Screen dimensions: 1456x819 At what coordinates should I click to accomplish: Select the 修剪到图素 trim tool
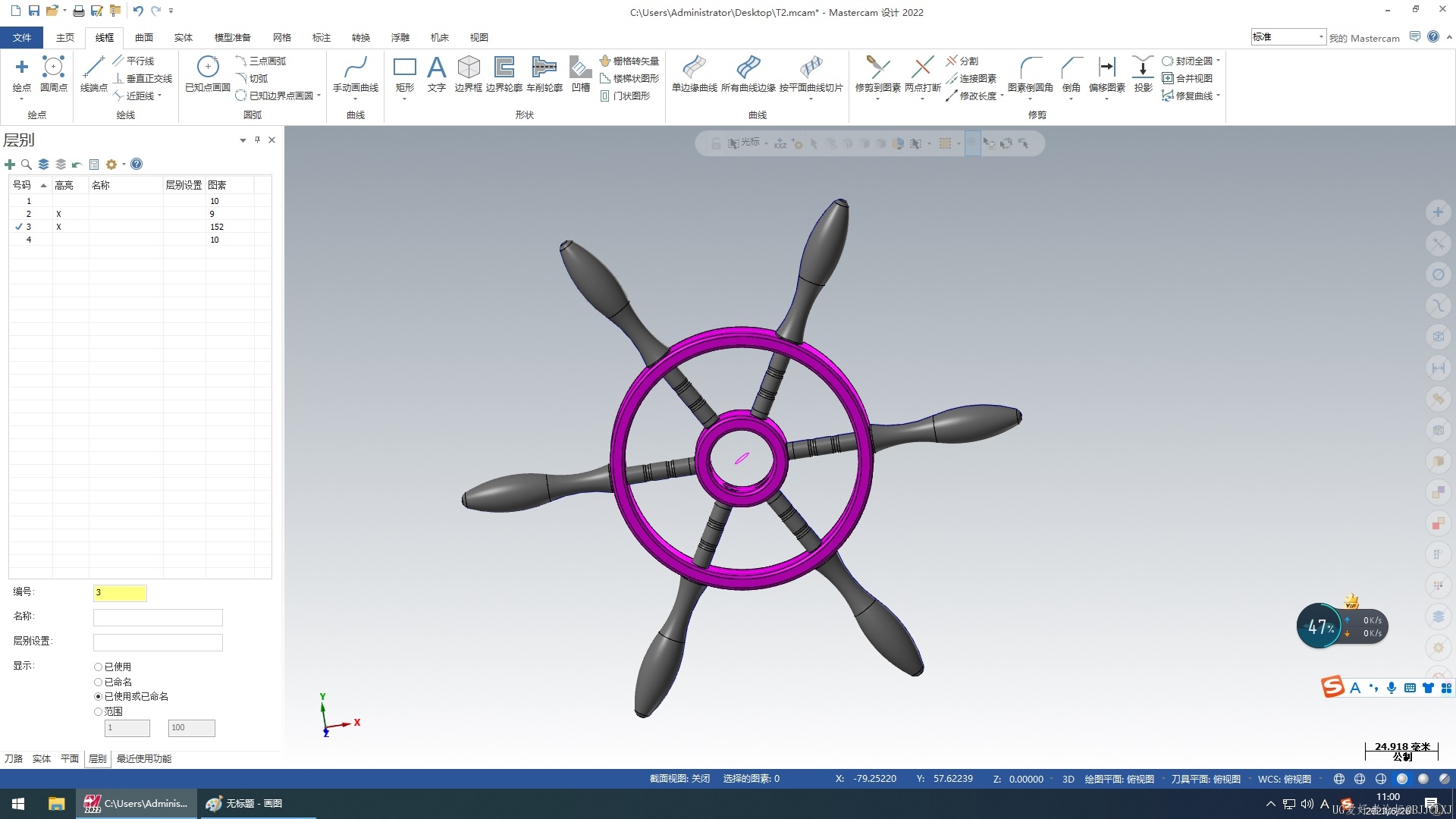pos(878,74)
